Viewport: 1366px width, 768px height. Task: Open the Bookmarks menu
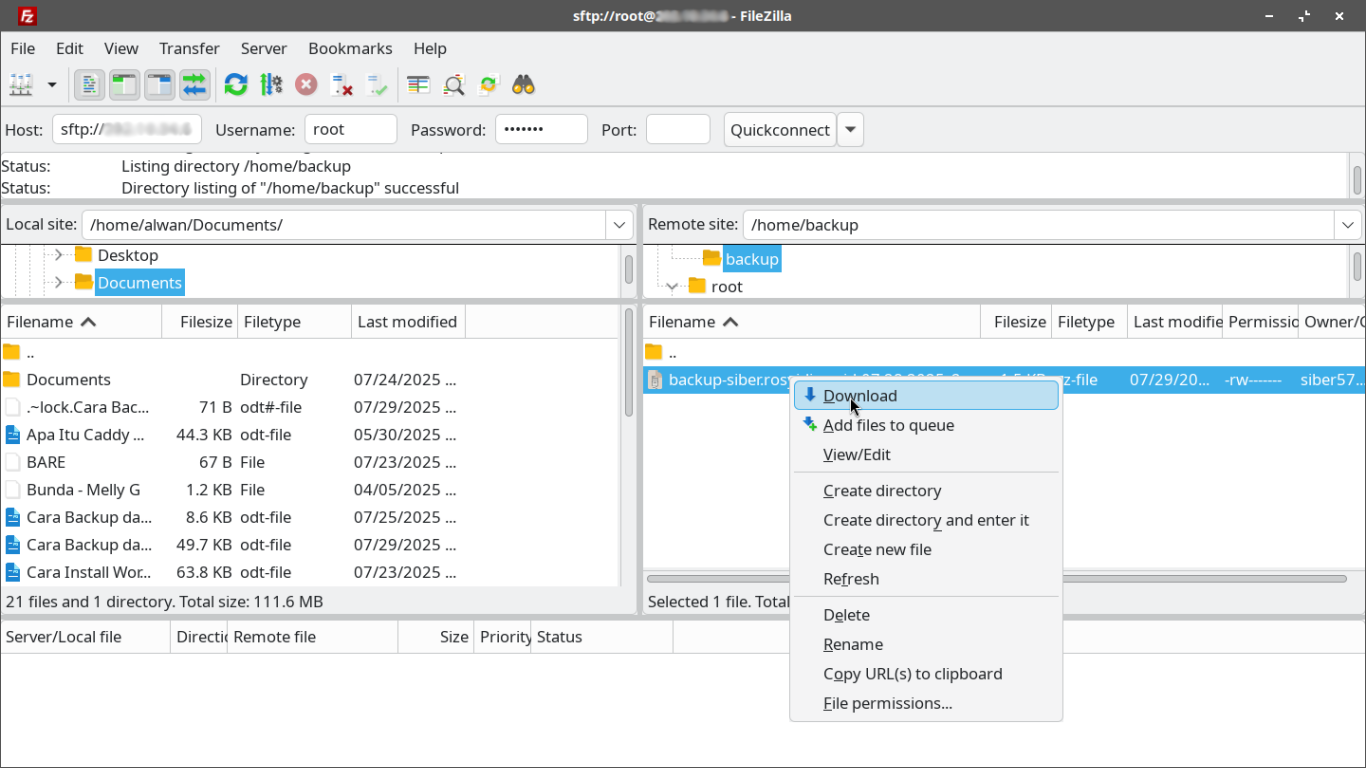[x=350, y=48]
